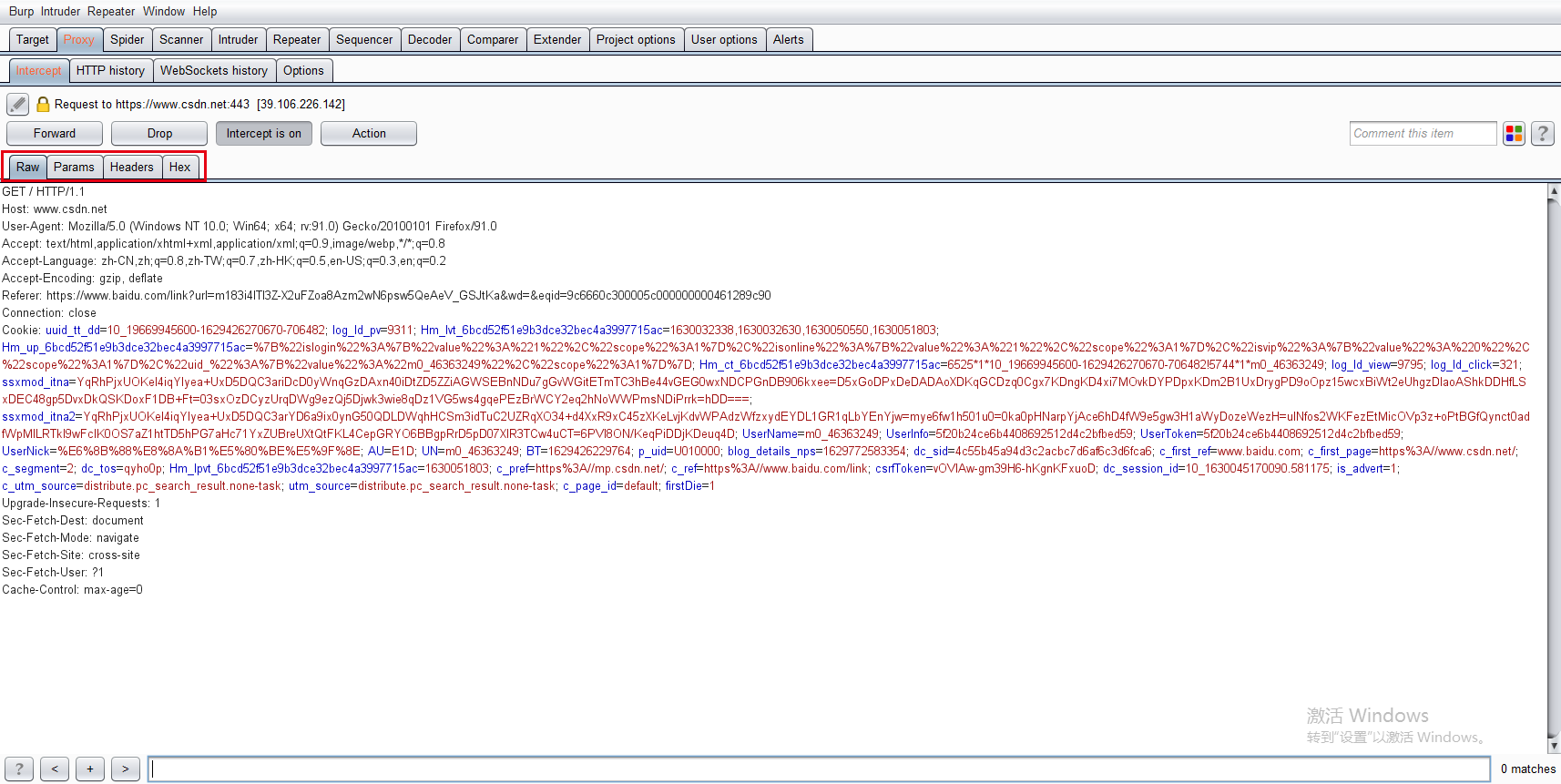Open the Repeater menu in menu bar
1561x784 pixels.
(111, 11)
